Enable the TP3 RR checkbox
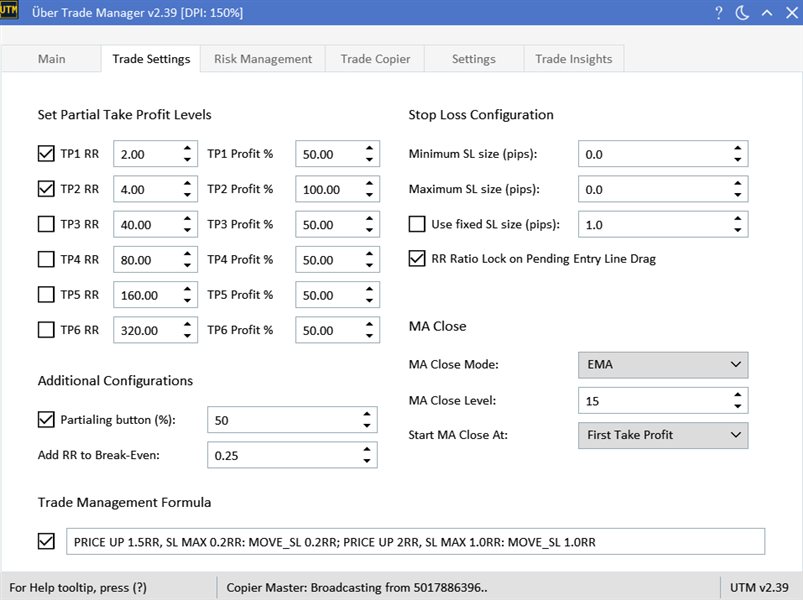Viewport: 803px width, 600px height. [46, 225]
